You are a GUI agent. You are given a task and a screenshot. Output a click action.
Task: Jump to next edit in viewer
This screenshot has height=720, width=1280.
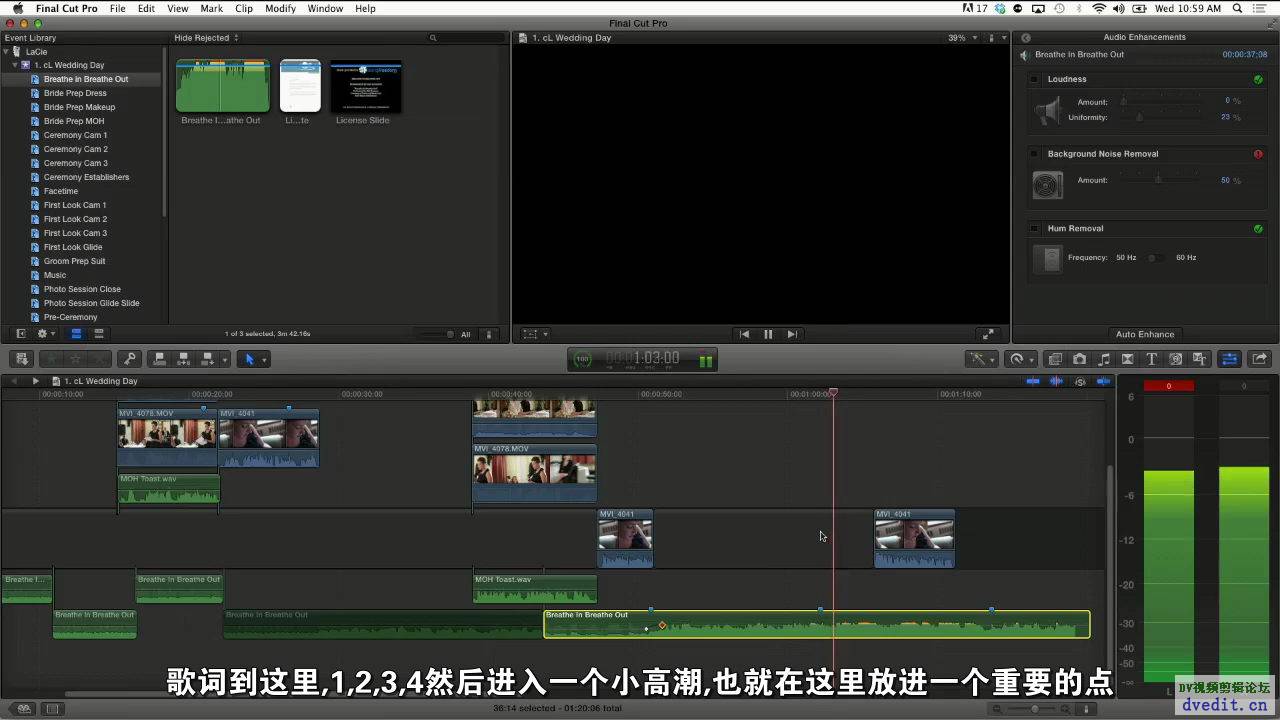point(792,334)
